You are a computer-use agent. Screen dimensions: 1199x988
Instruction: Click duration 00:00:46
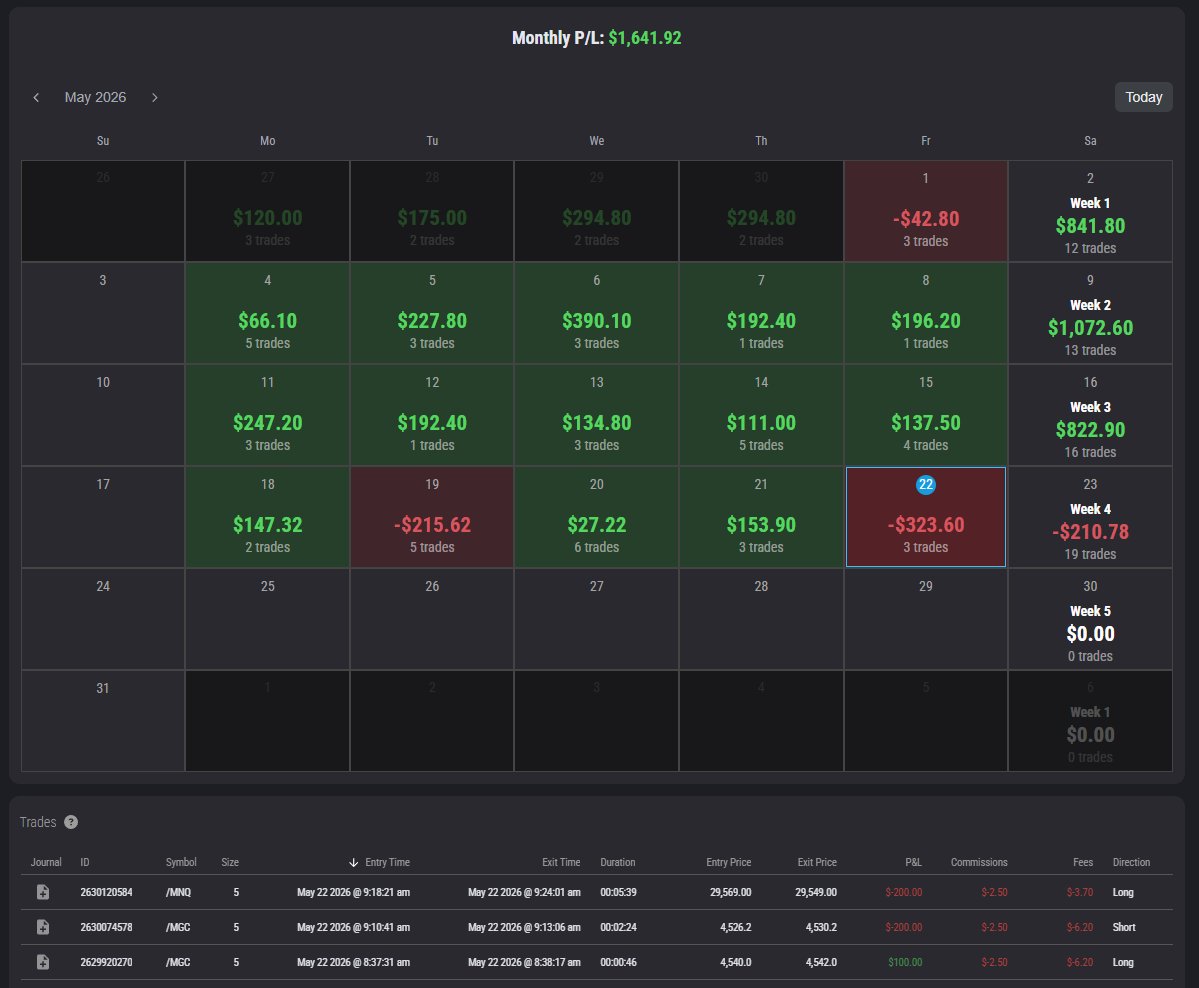pos(618,962)
